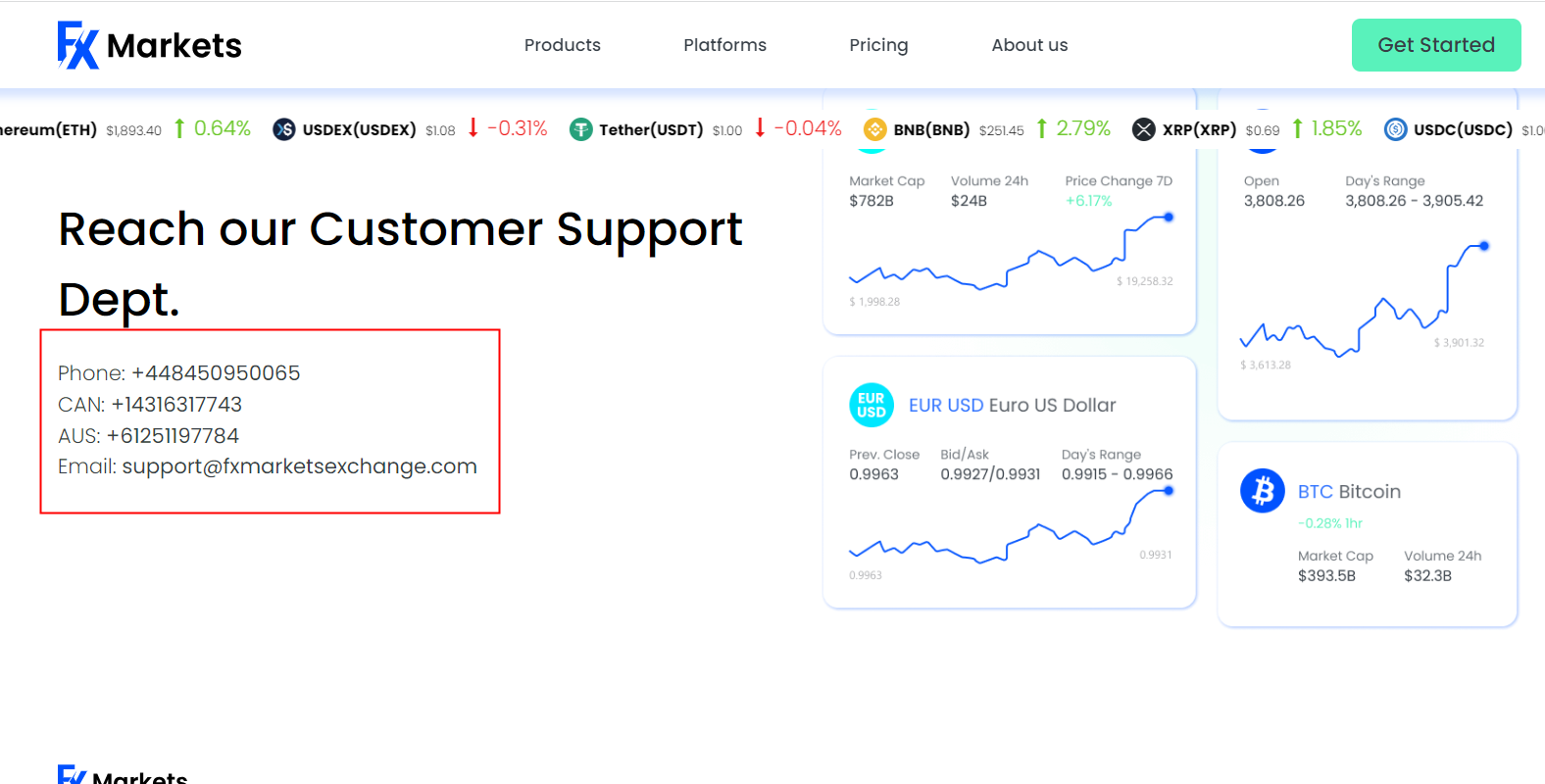The height and width of the screenshot is (784, 1545).
Task: Click the Tether coin icon in ticker
Action: 581,129
